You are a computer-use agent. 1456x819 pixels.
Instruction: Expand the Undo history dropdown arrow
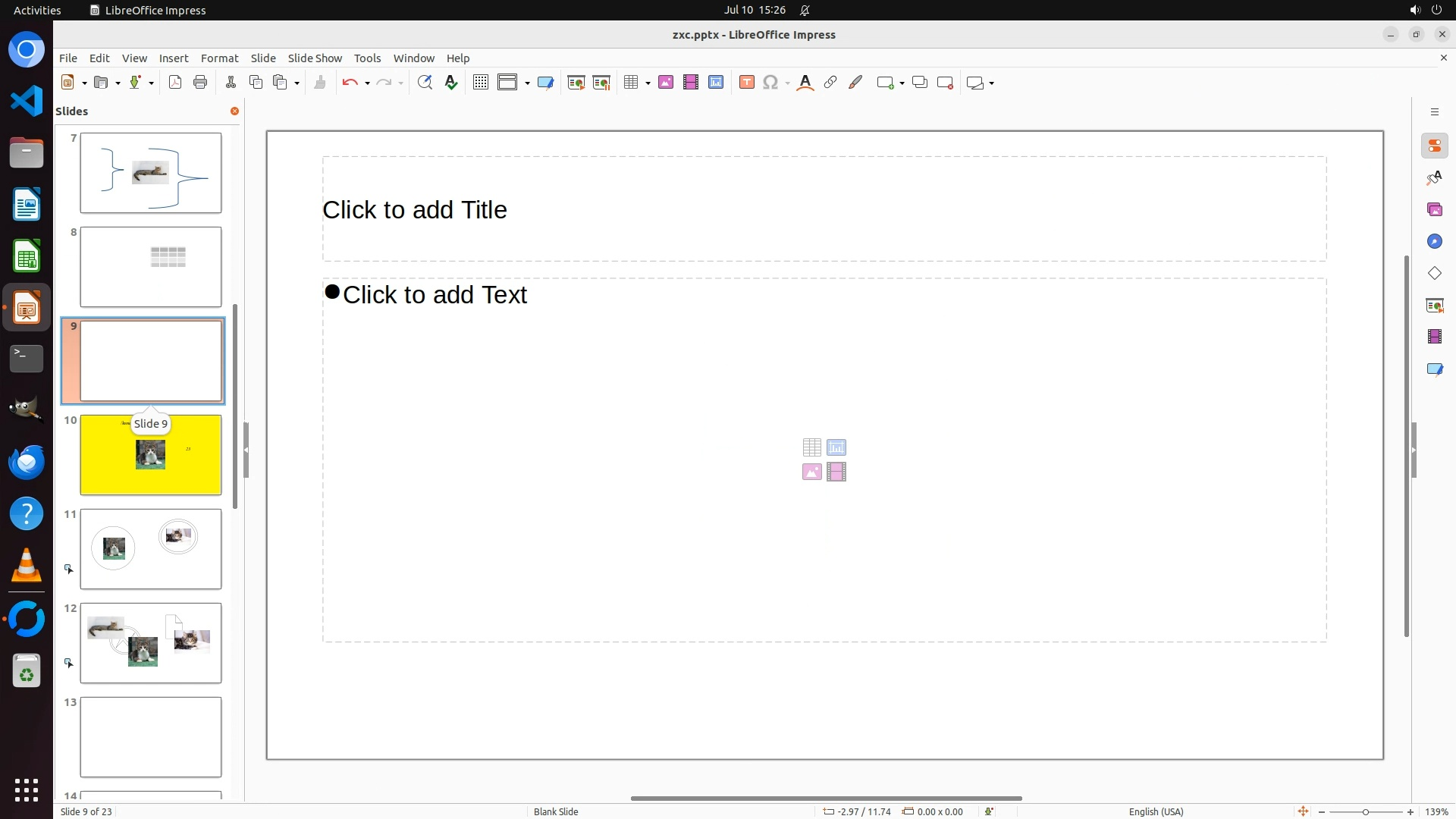pos(367,83)
